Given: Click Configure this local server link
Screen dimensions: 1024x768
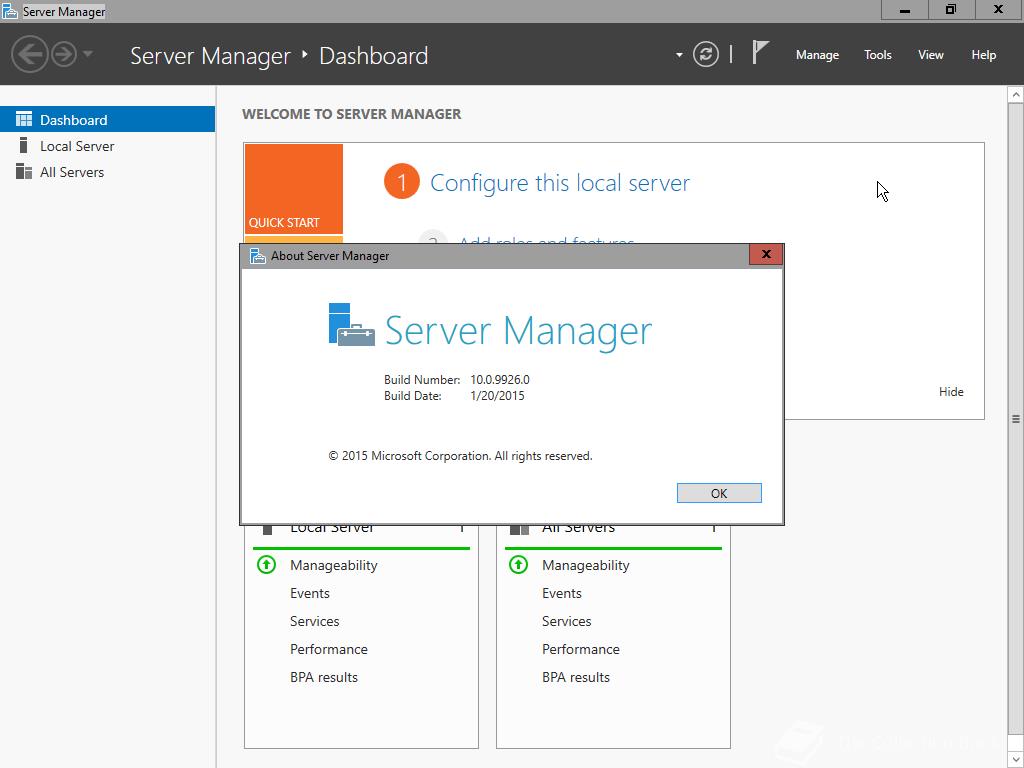Looking at the screenshot, I should point(560,183).
